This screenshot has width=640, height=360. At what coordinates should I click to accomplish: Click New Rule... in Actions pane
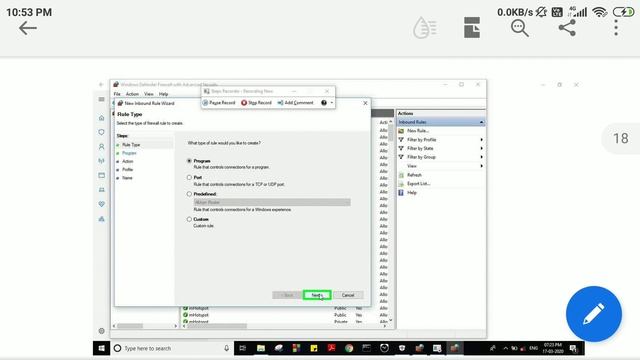[x=418, y=131]
